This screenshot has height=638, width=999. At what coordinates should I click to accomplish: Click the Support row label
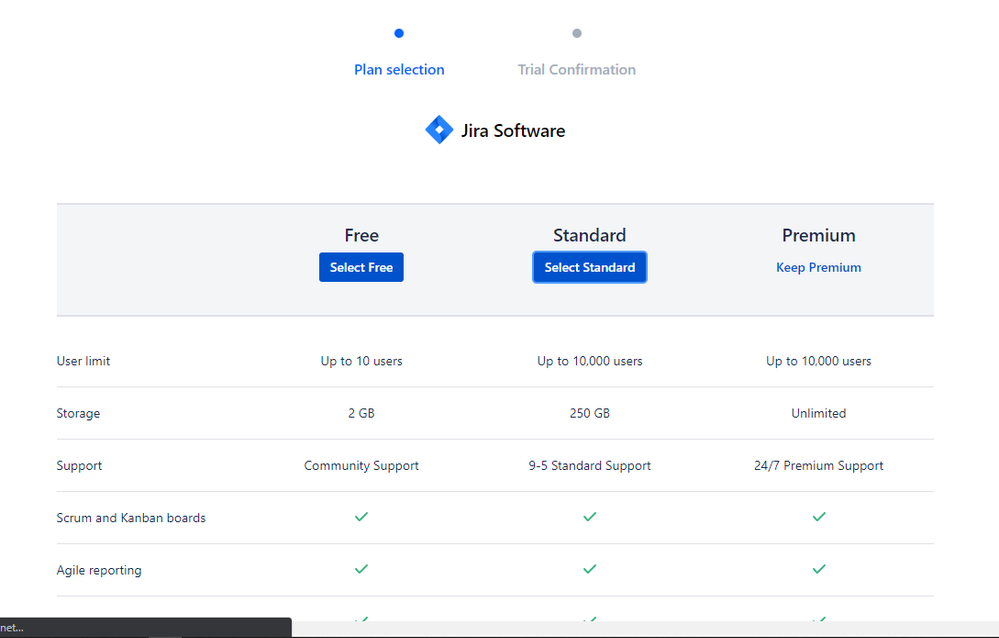coord(79,465)
